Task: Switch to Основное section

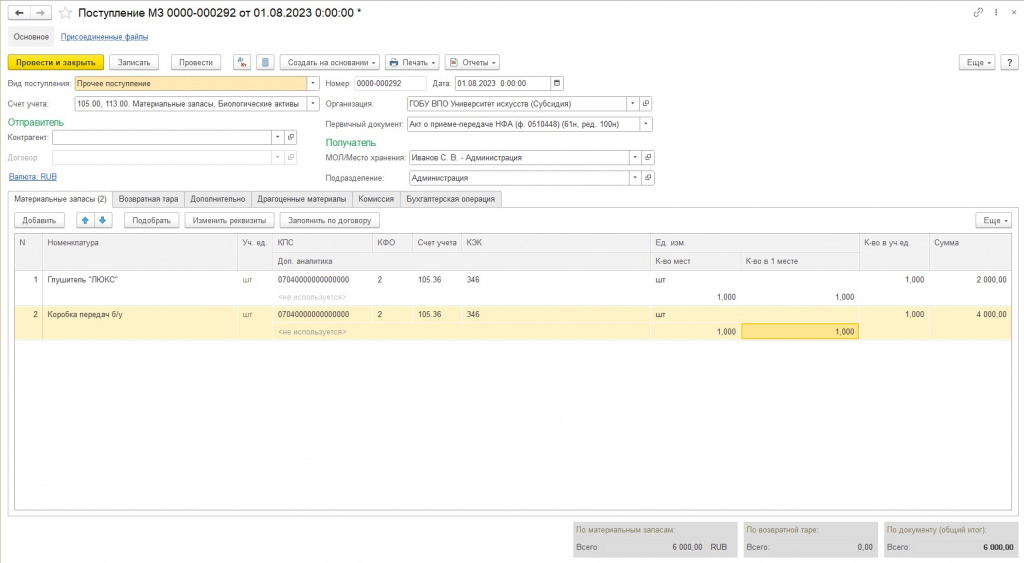Action: point(31,37)
